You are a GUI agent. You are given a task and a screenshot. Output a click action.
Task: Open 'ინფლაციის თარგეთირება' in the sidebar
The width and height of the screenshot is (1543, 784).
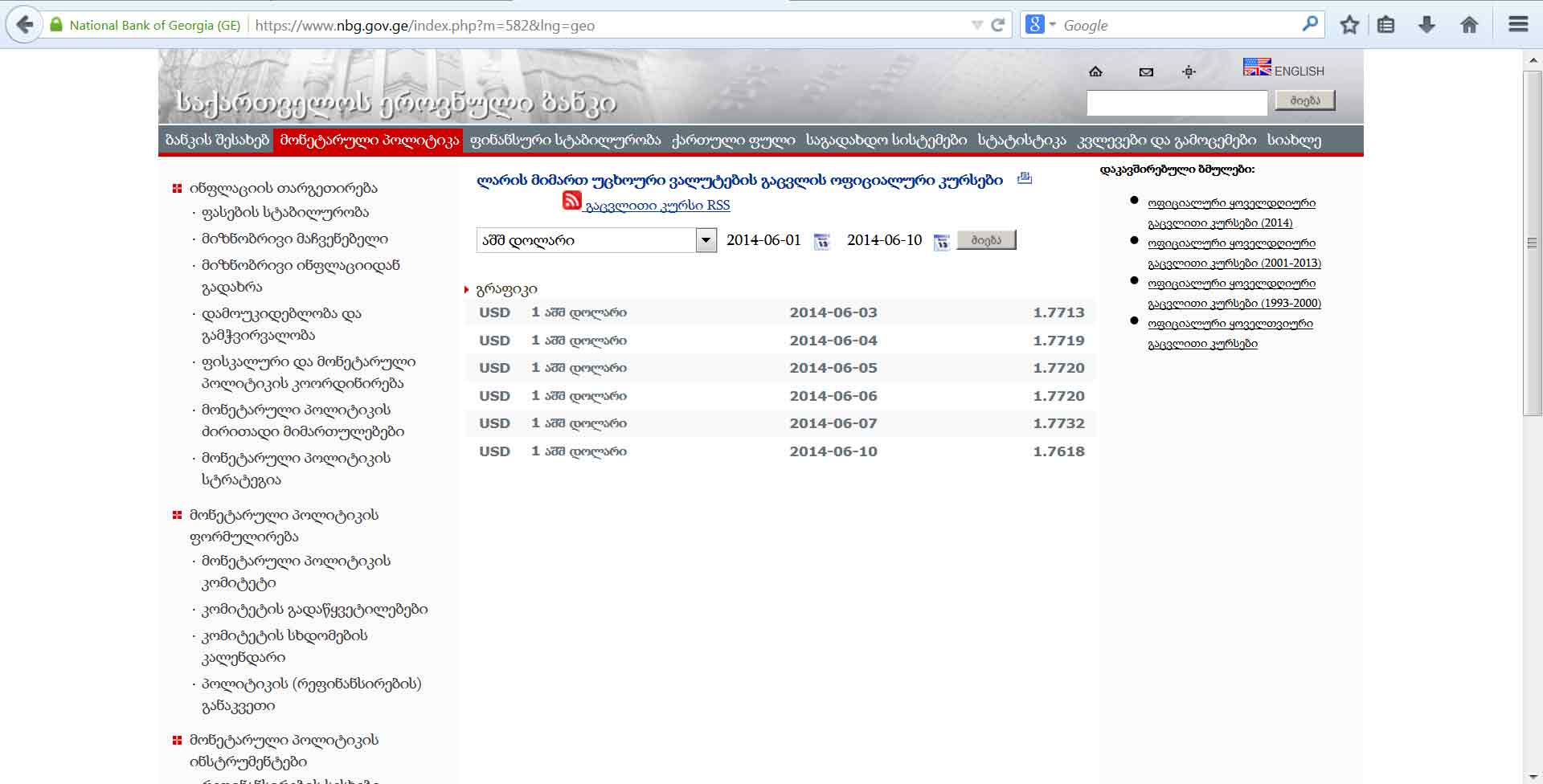(x=283, y=188)
